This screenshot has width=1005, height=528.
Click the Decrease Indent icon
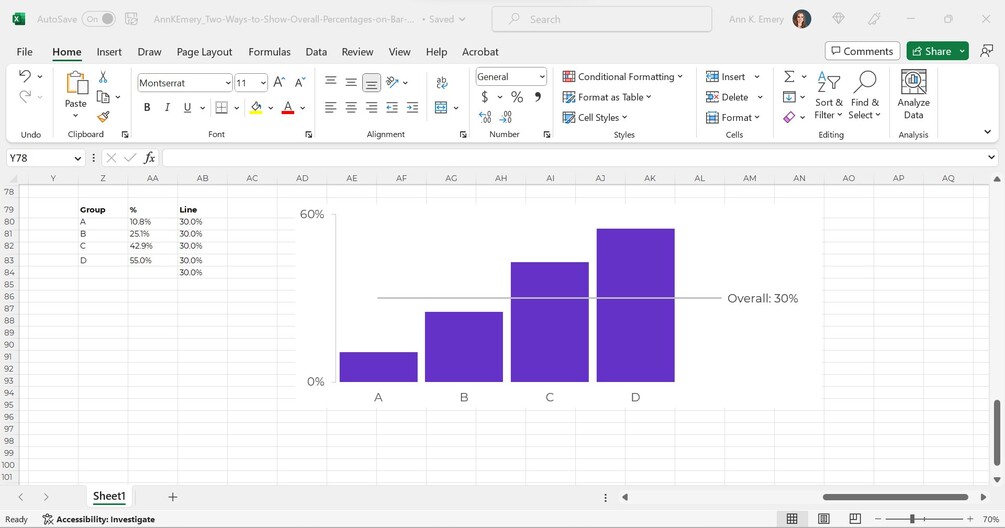392,107
